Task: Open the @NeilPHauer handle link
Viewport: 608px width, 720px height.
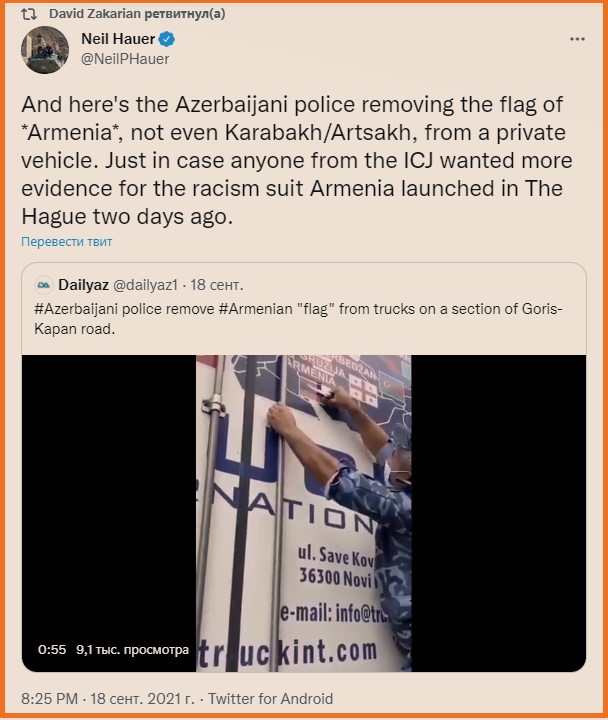Action: coord(125,59)
